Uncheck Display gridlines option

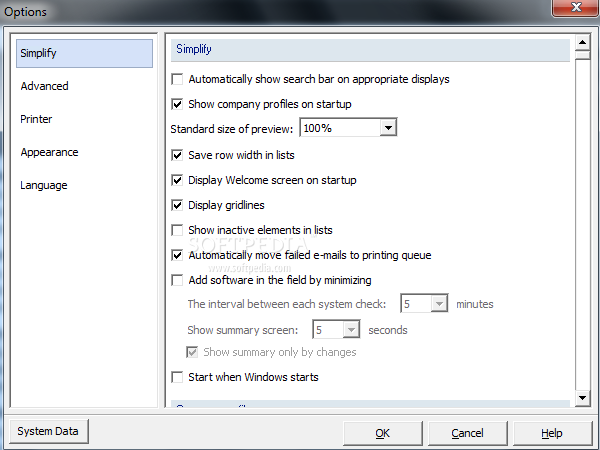(177, 205)
